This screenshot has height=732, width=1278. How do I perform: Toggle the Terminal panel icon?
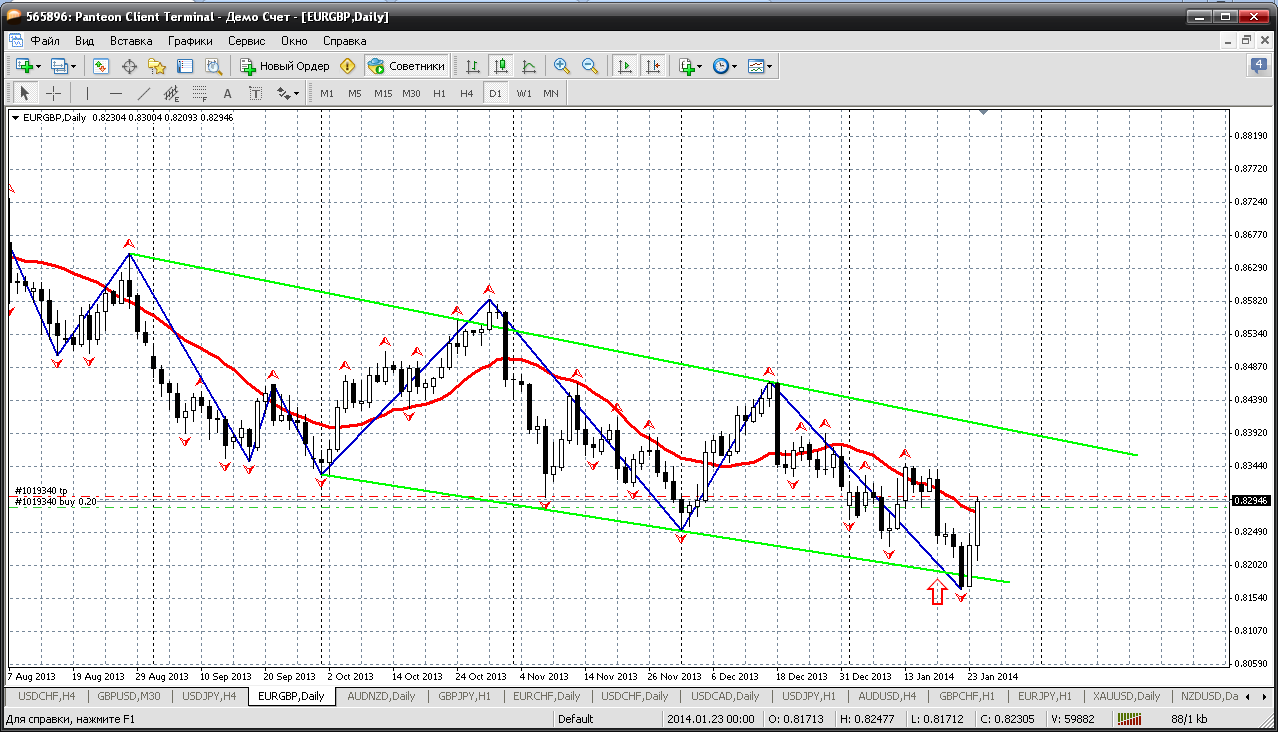click(185, 66)
